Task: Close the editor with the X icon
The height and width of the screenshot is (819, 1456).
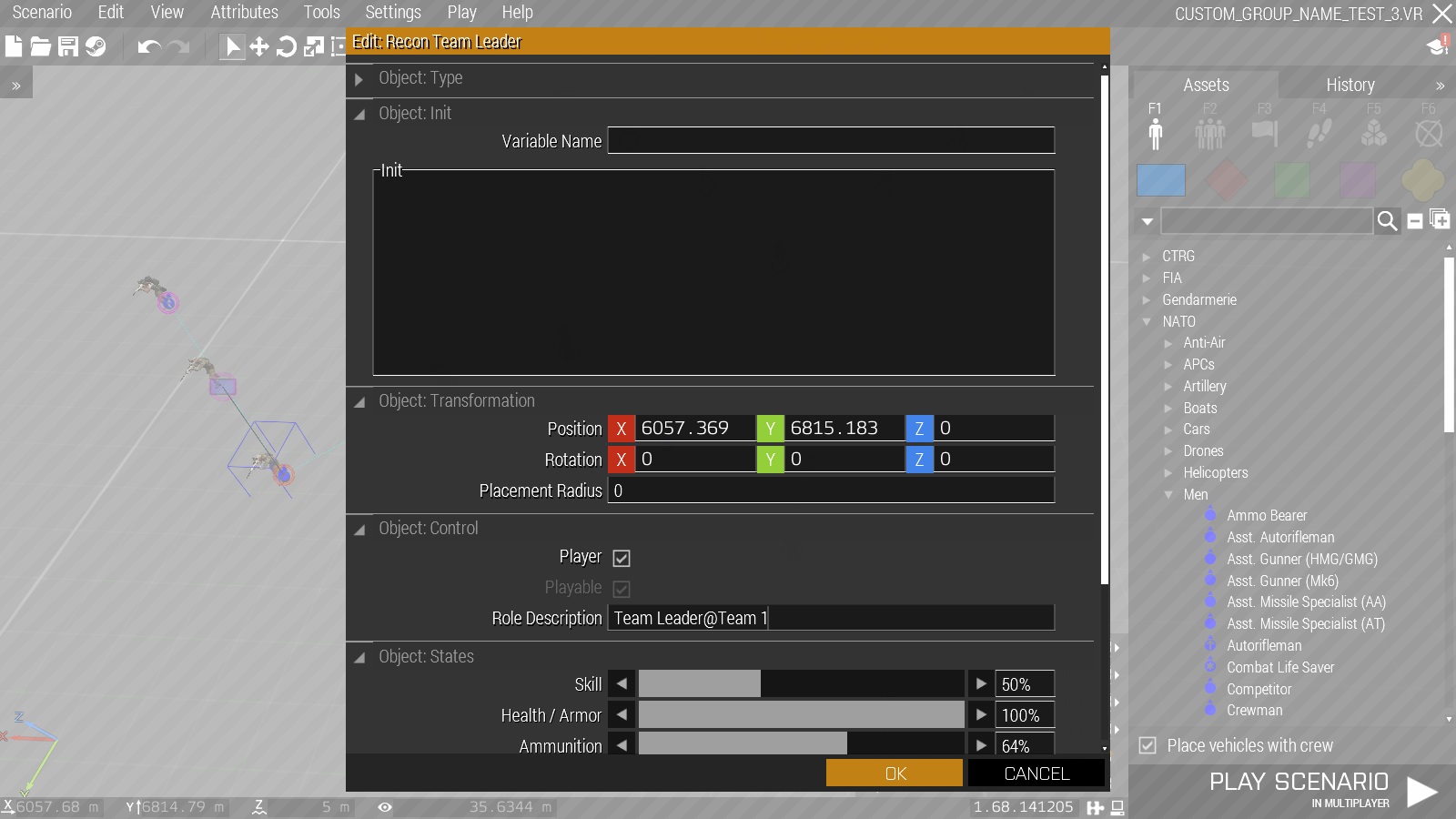Action: coord(1442,14)
